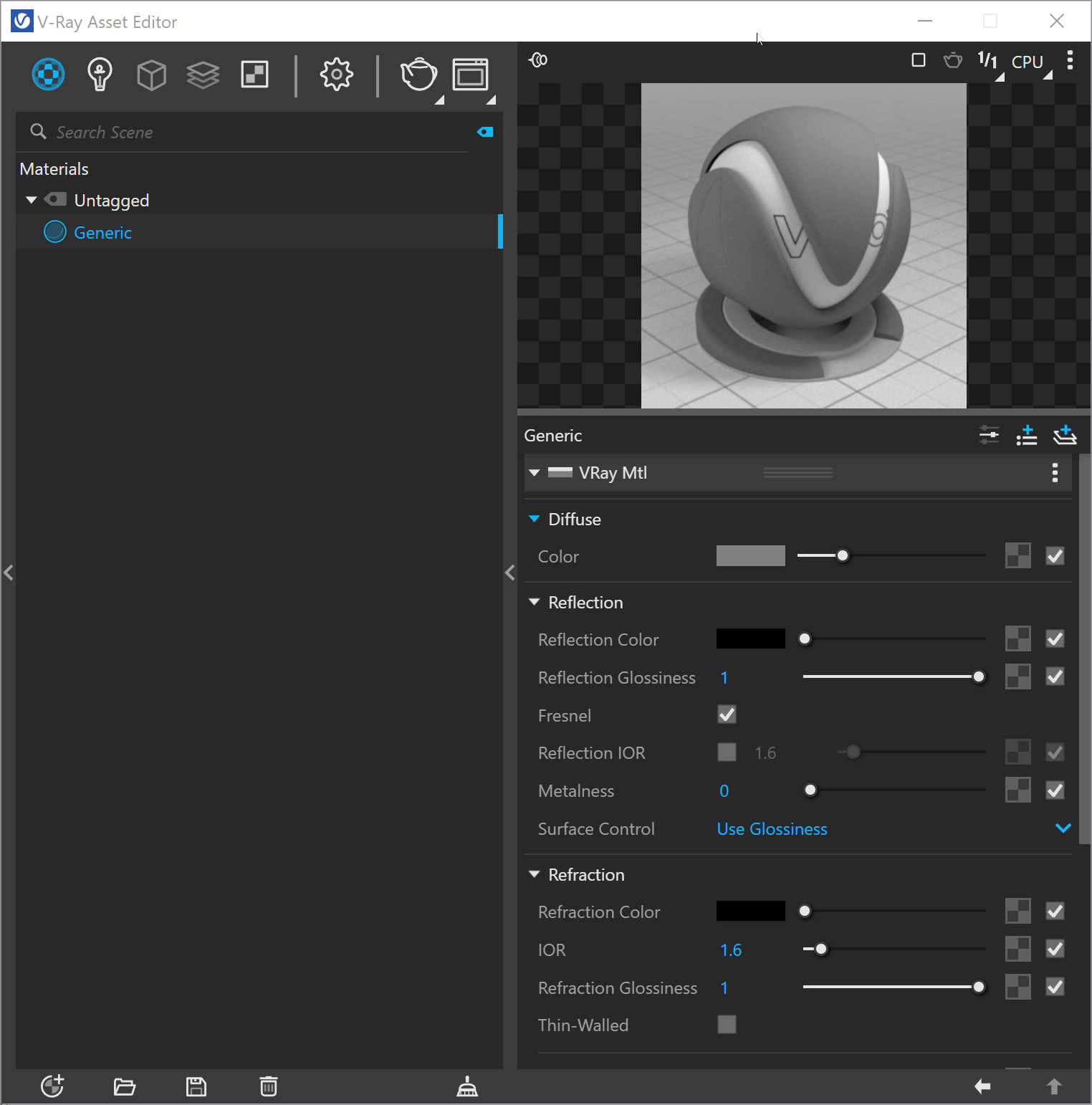Open VRay Mtl three-dot options menu
1092x1105 pixels.
[1055, 473]
